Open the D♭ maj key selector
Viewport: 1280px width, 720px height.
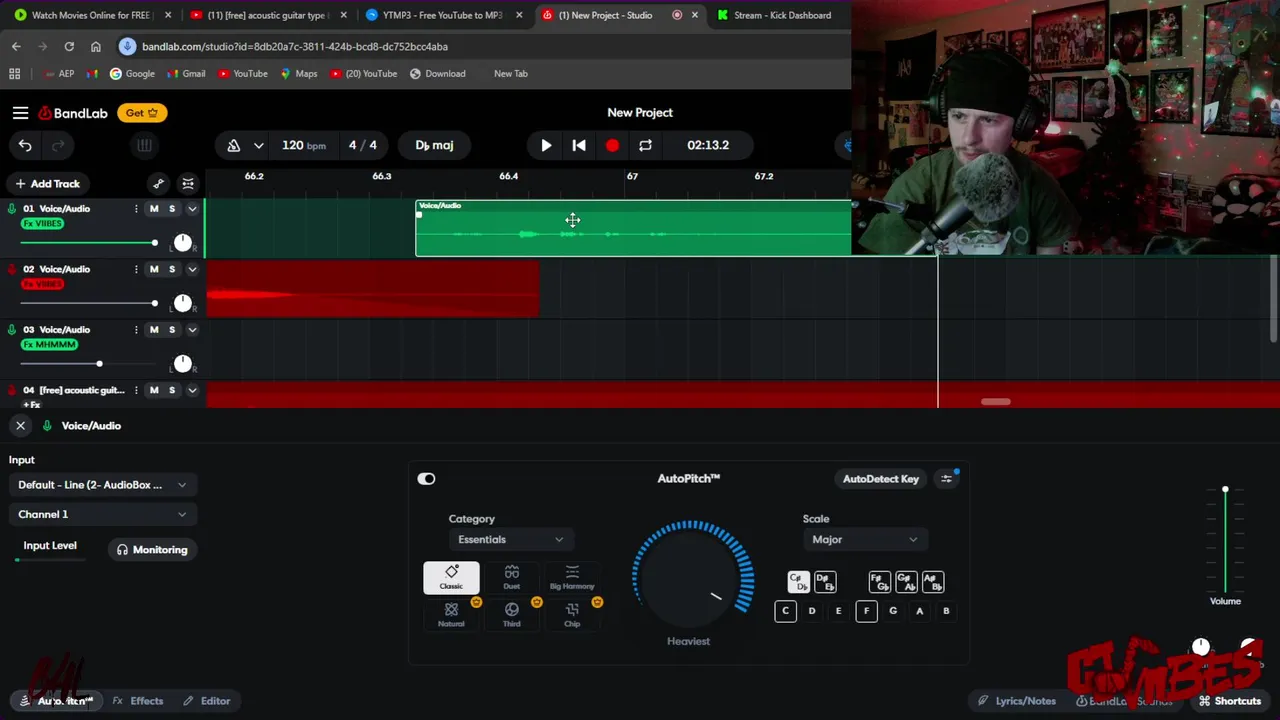pyautogui.click(x=434, y=146)
